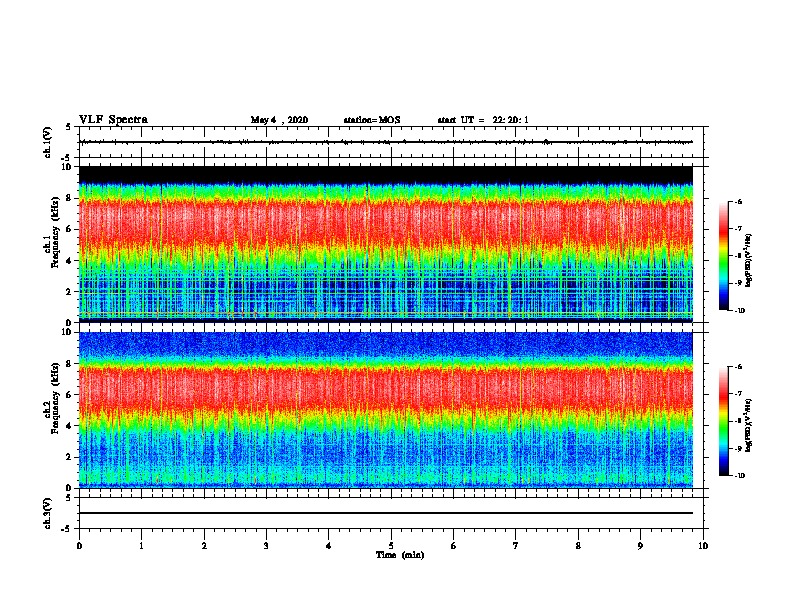Click the "-9" label on ch.1 color bar

click(738, 283)
